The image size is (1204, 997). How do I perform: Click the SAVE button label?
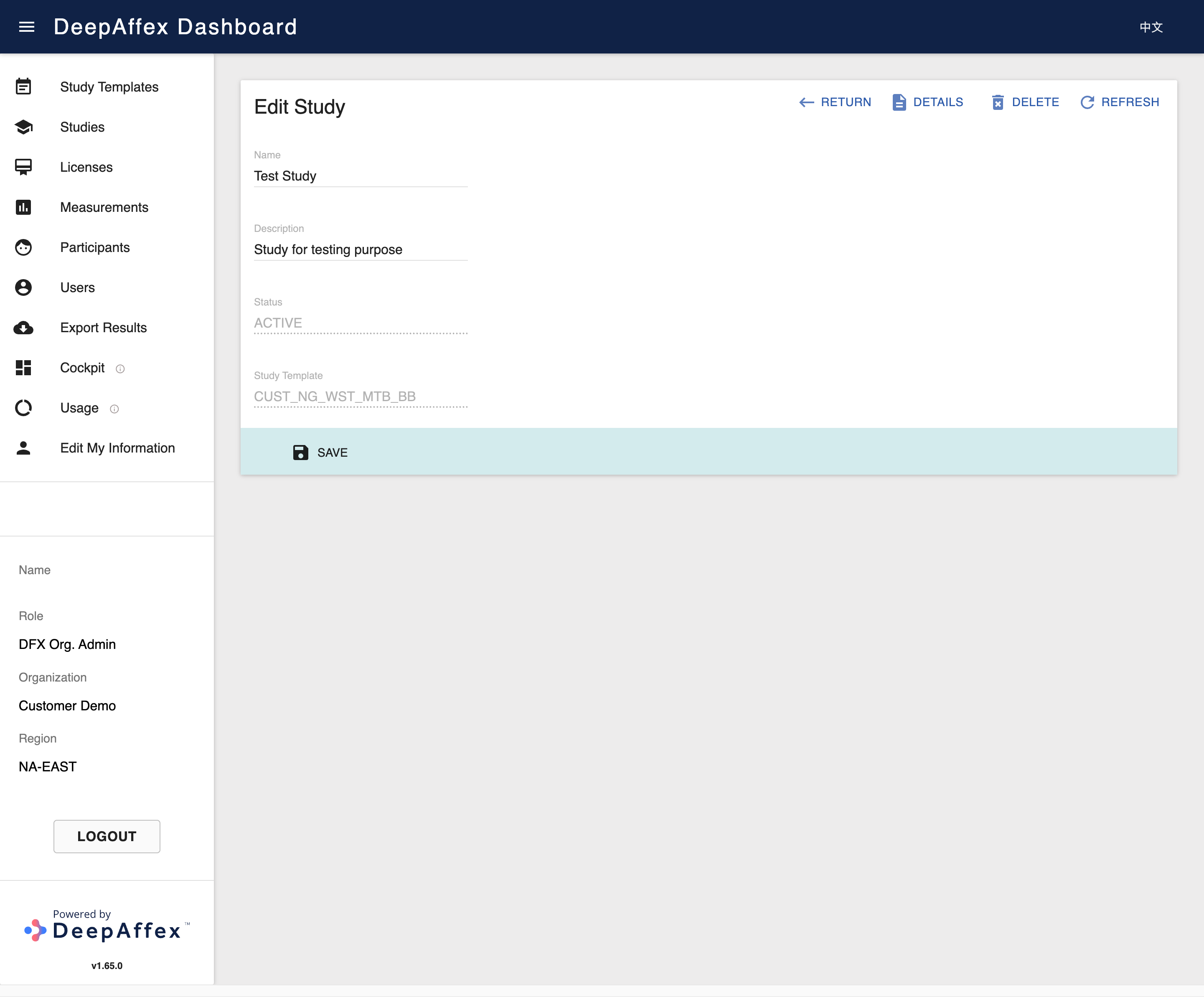(332, 453)
